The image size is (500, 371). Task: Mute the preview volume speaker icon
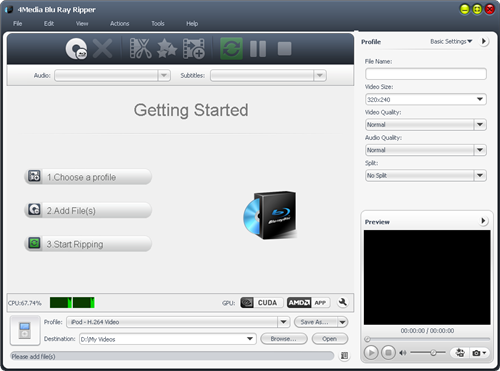pos(403,352)
